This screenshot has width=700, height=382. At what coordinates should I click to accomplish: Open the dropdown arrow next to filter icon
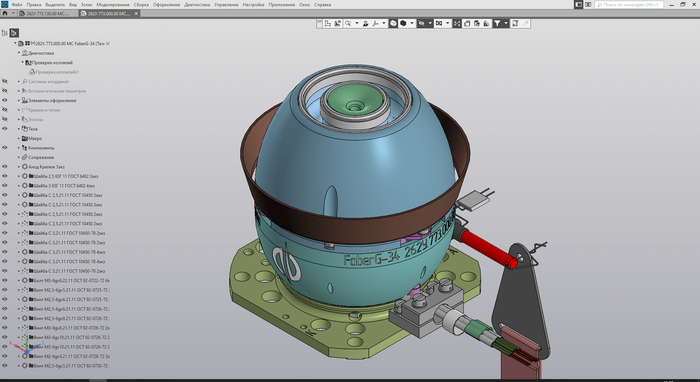[506, 24]
